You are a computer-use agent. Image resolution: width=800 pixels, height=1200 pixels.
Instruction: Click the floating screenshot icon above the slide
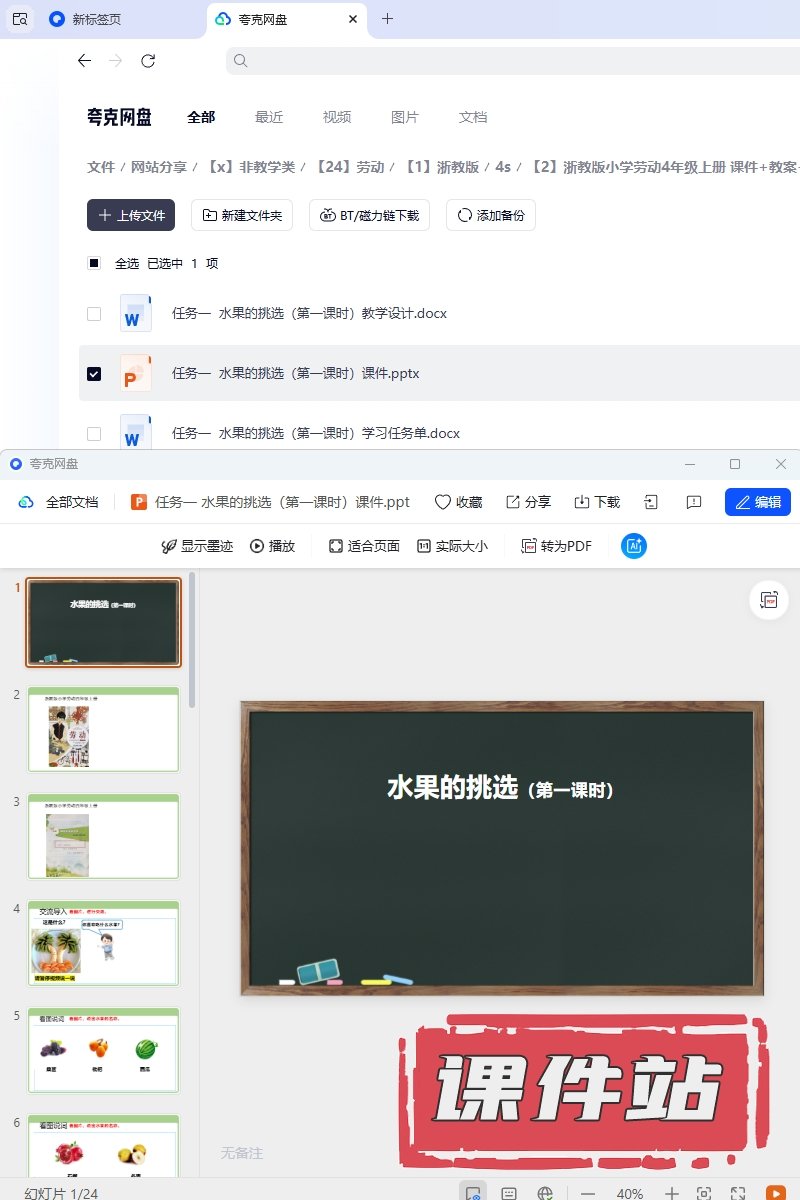click(x=769, y=600)
